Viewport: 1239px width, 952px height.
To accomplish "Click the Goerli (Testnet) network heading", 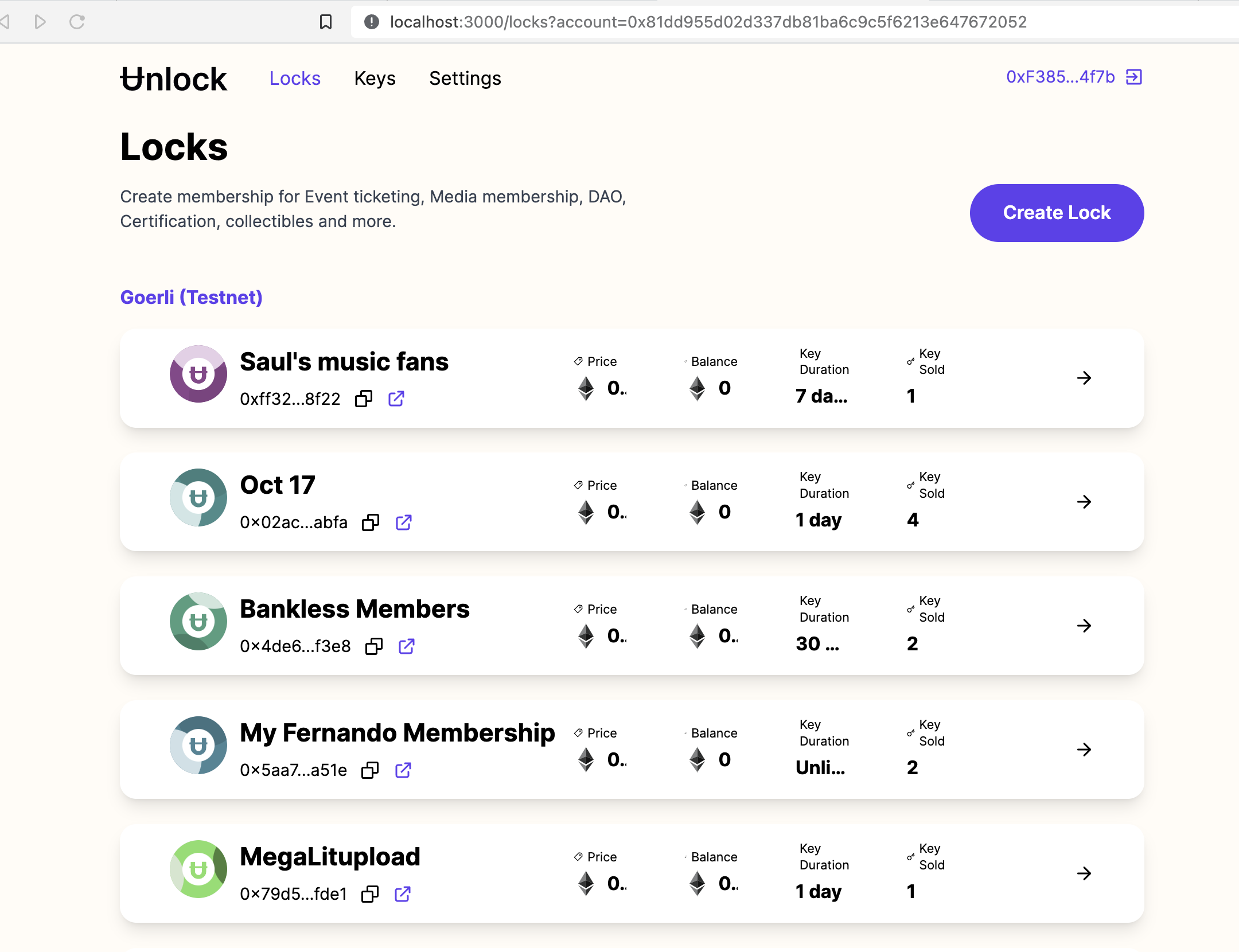I will 191,297.
